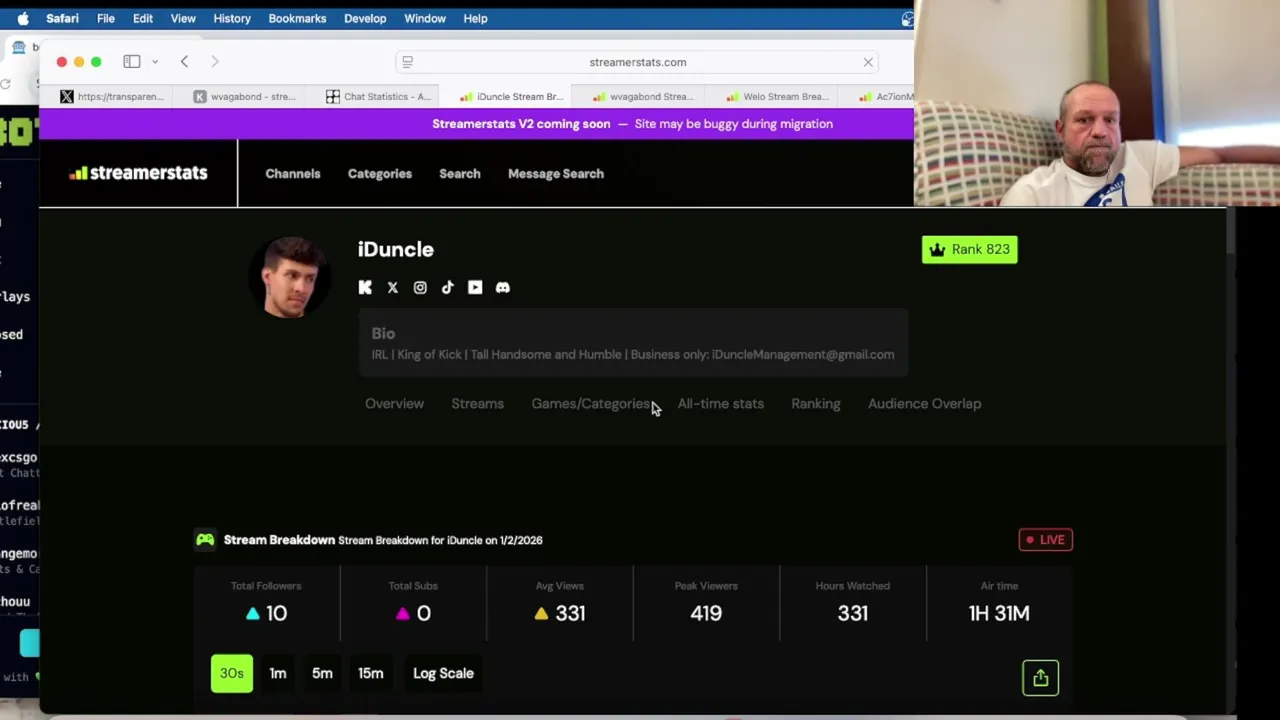Stop loading with the address bar X
1280x720 pixels.
[x=868, y=62]
